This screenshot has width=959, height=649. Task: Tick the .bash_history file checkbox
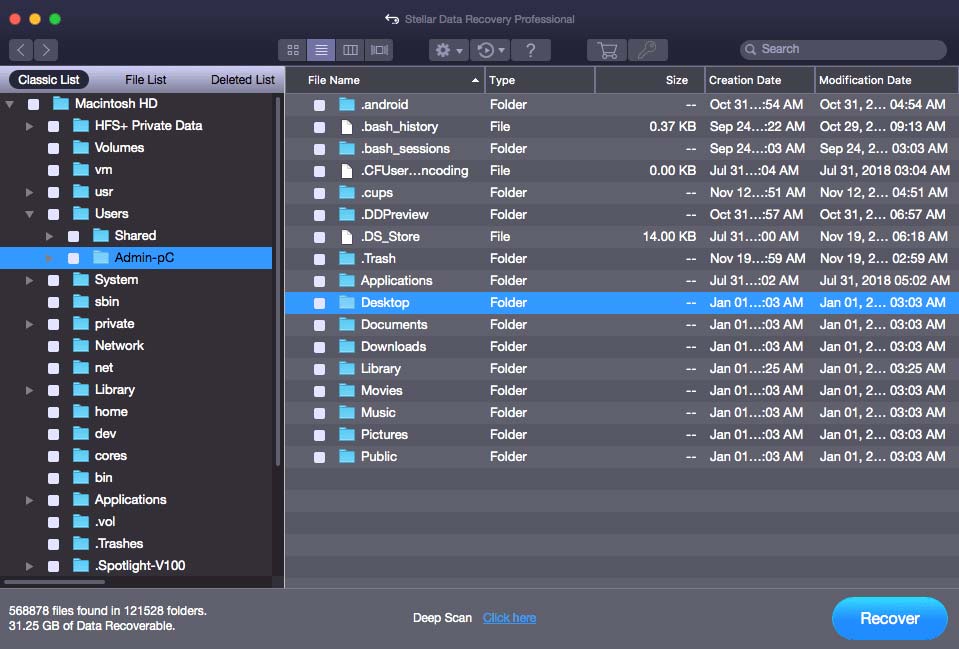pos(319,127)
